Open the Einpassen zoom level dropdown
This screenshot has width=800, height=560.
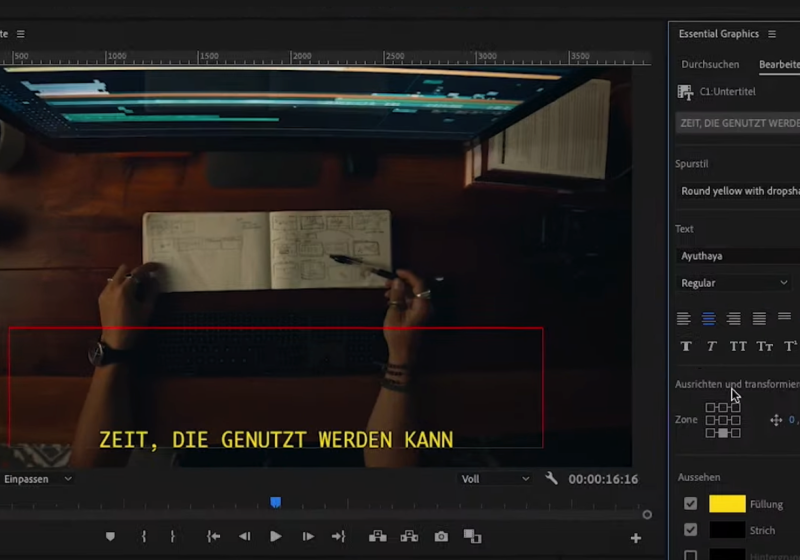point(37,479)
